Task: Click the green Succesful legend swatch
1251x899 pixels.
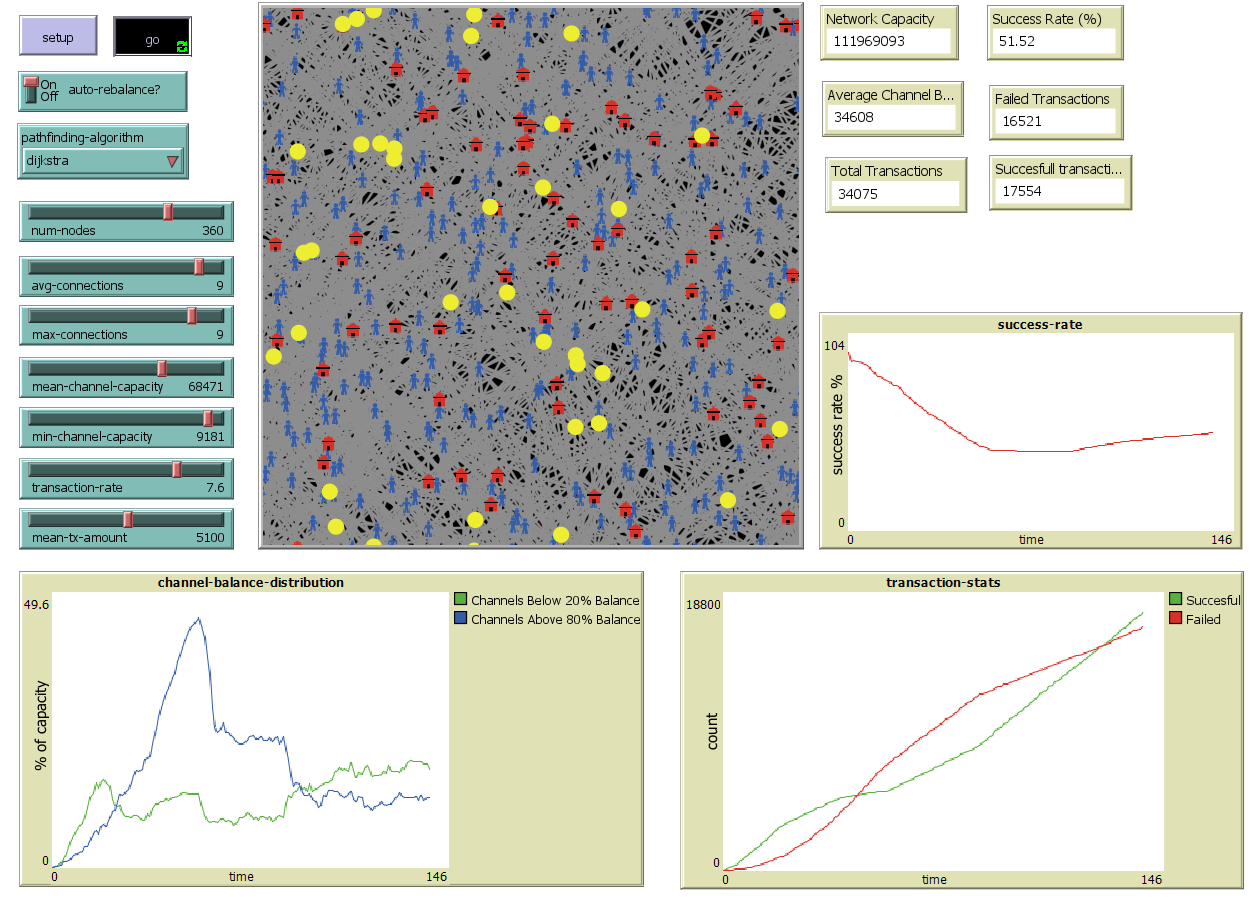Action: 1175,601
